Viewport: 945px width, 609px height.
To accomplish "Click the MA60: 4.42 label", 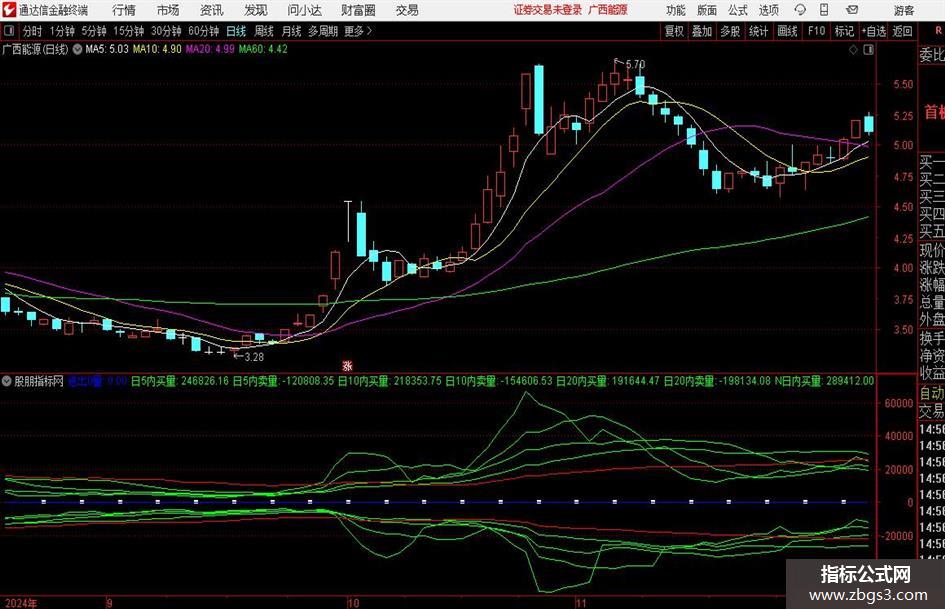I will pyautogui.click(x=263, y=49).
